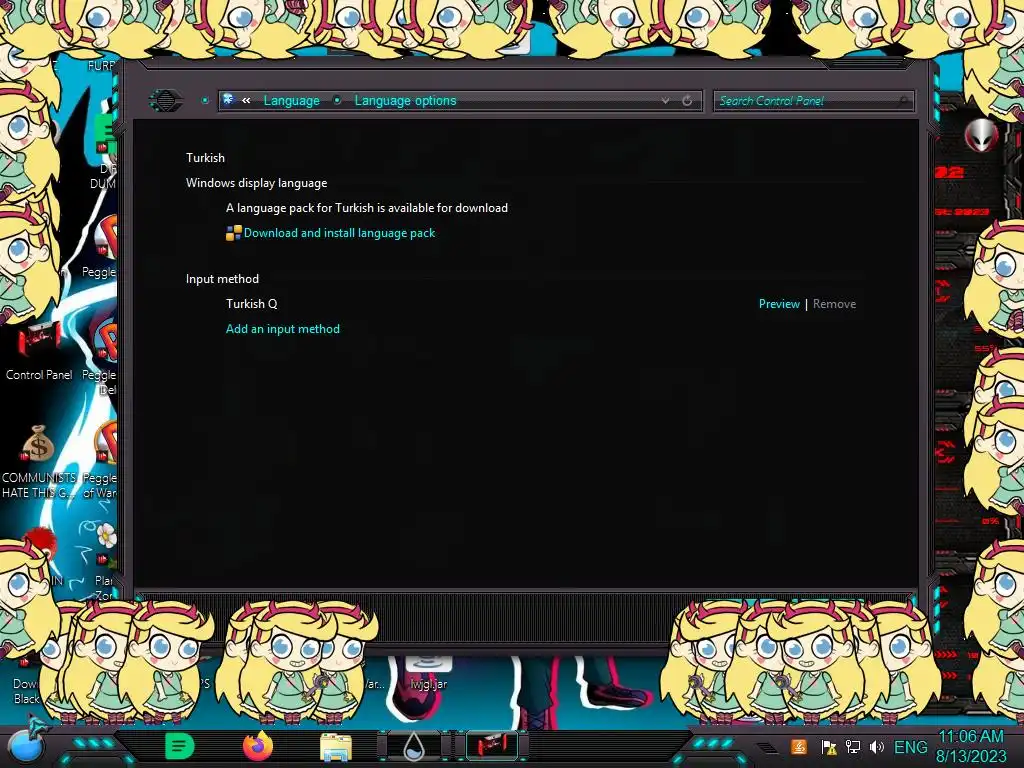Viewport: 1024px width, 768px height.
Task: Click Remove for Turkish Q
Action: 834,304
